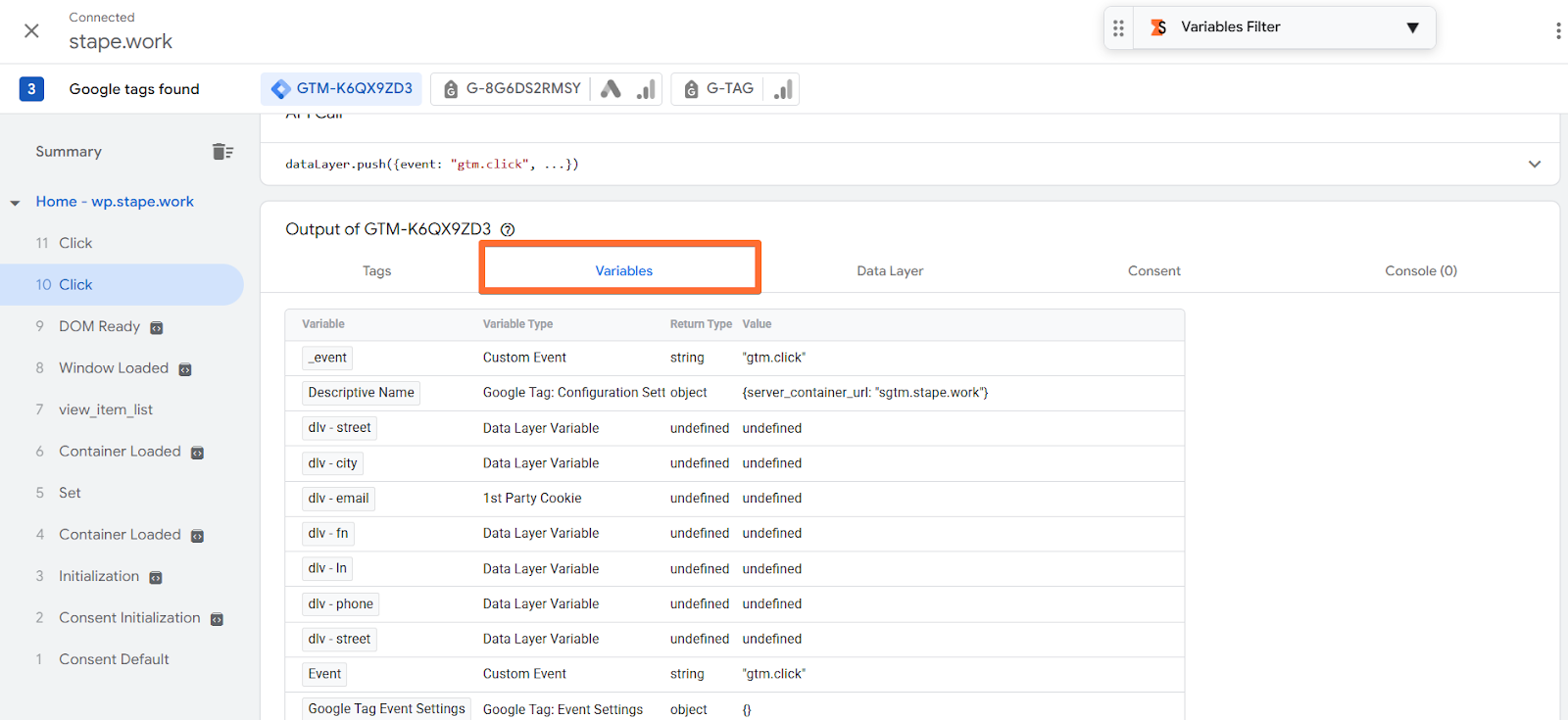Viewport: 1568px width, 720px height.
Task: Expand the API Call dataLayer.push chevron
Action: click(1535, 165)
